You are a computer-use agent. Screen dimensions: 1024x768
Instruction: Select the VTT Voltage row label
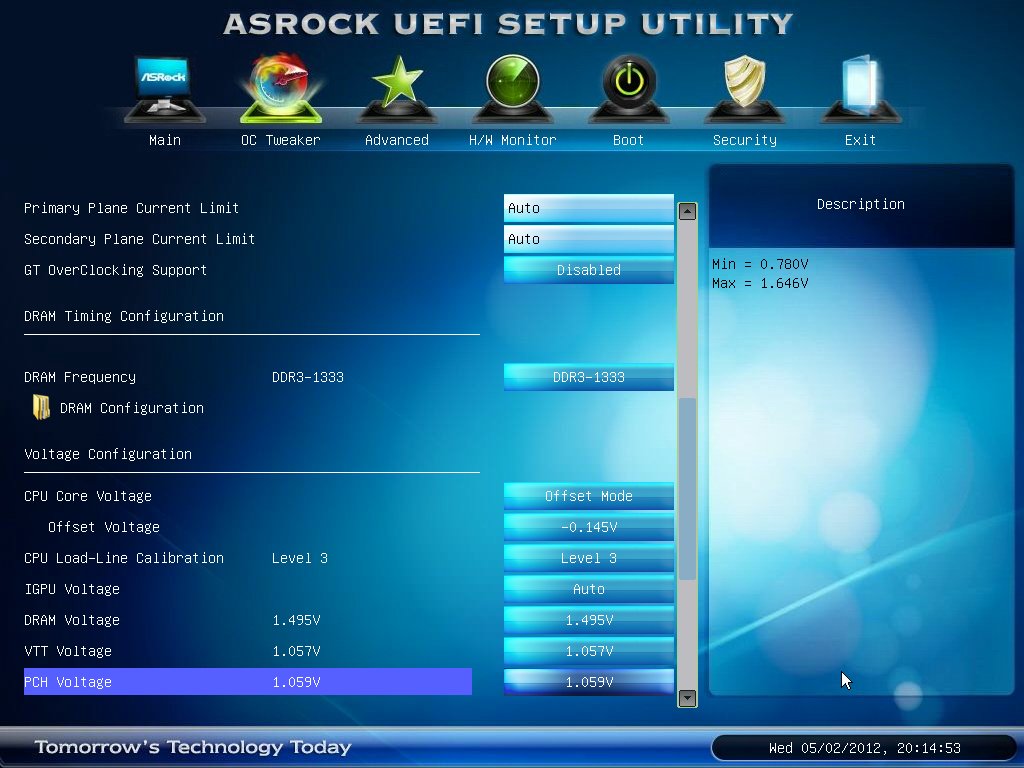coord(68,651)
